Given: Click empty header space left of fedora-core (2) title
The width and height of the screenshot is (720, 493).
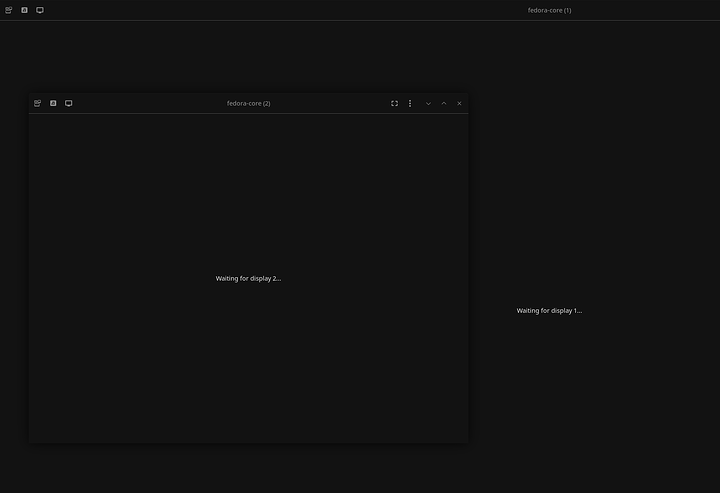Looking at the screenshot, I should pos(150,103).
